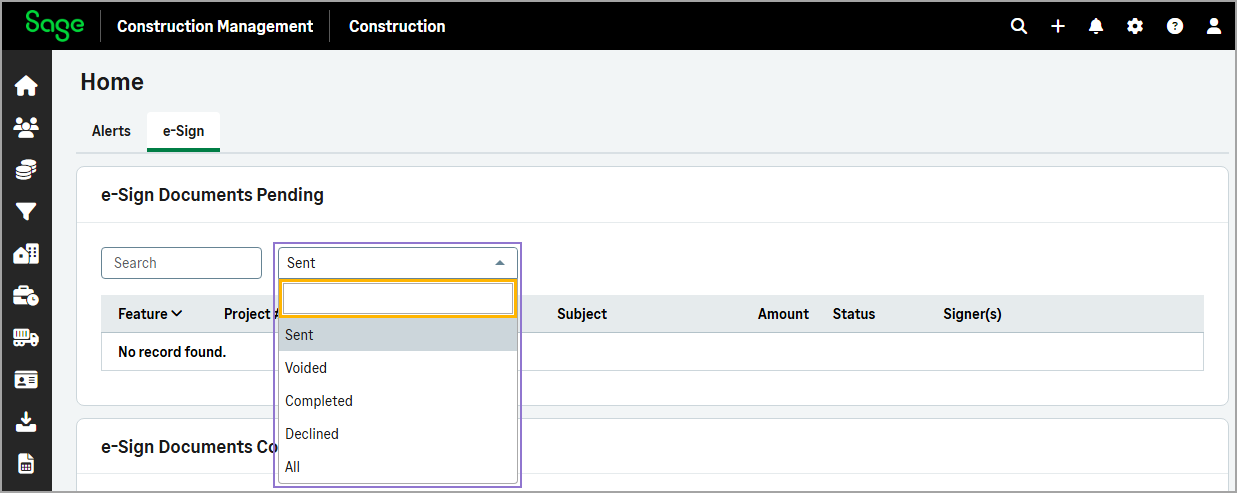Click the search magnifier in top bar

[1019, 27]
